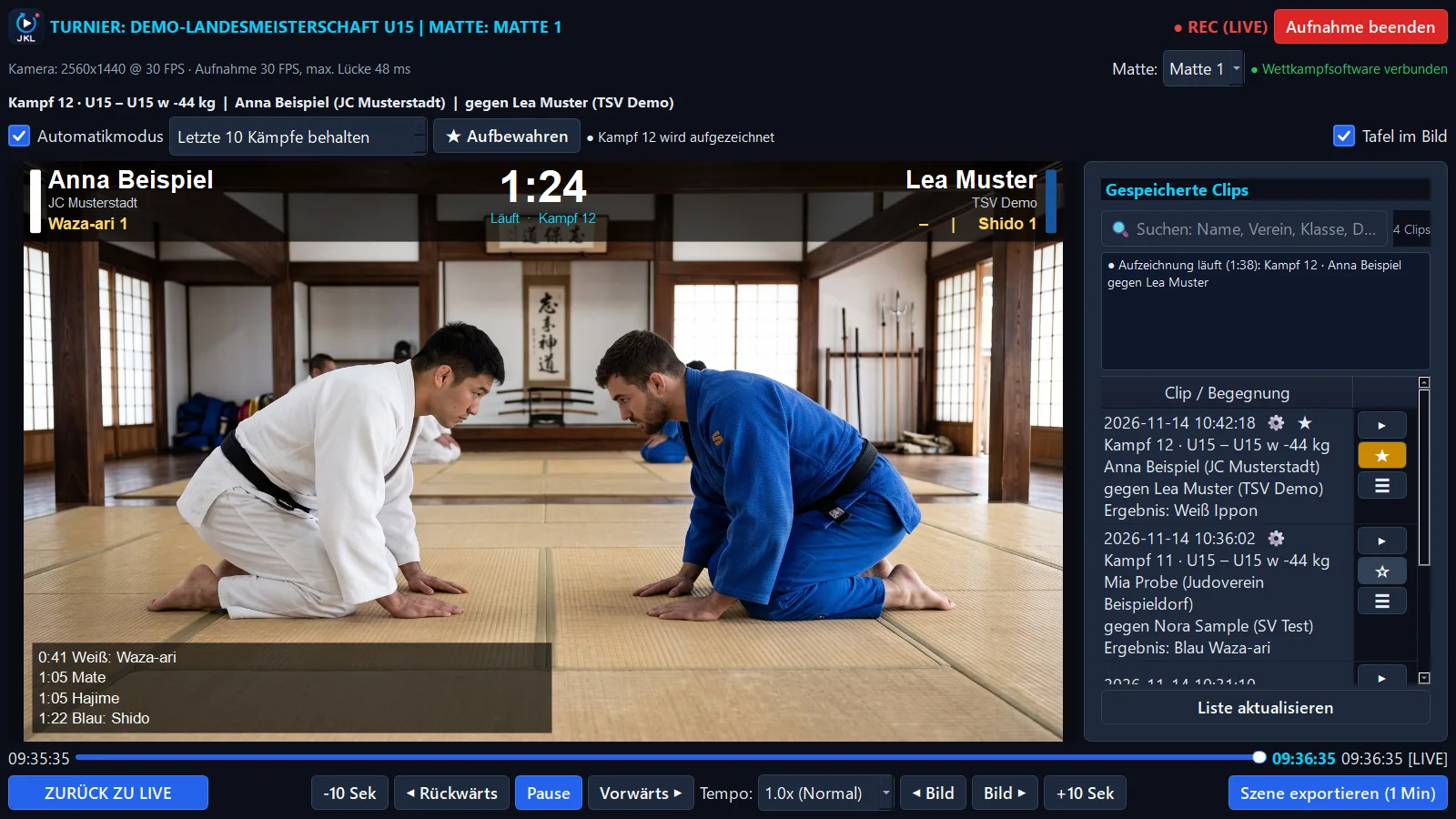Pause the video playback
1456x819 pixels.
point(549,793)
